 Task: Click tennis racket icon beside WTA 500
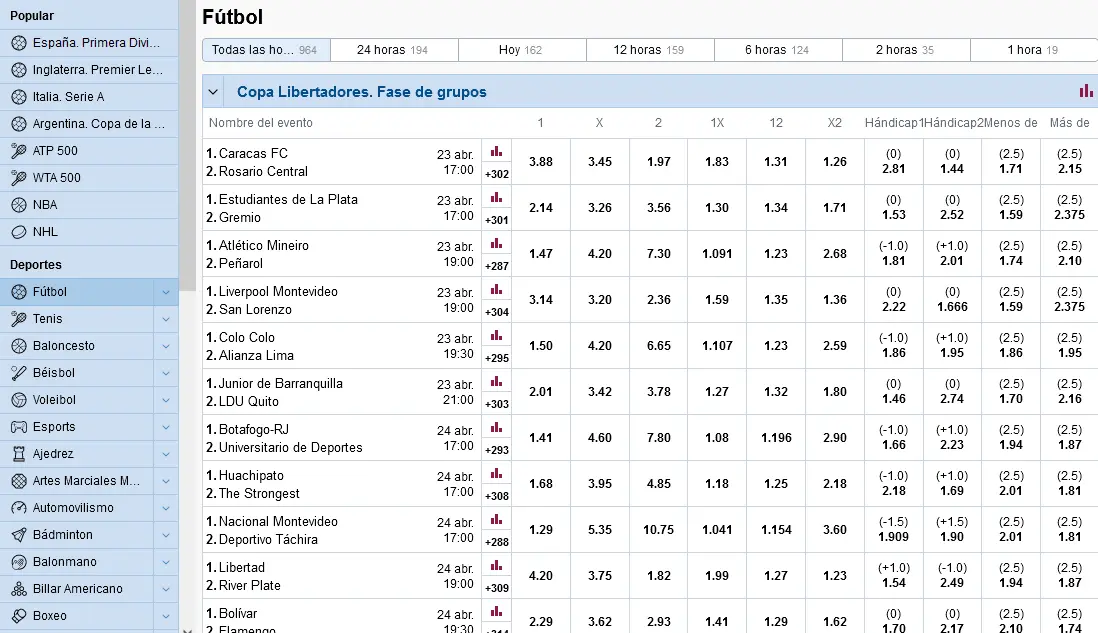pos(19,178)
